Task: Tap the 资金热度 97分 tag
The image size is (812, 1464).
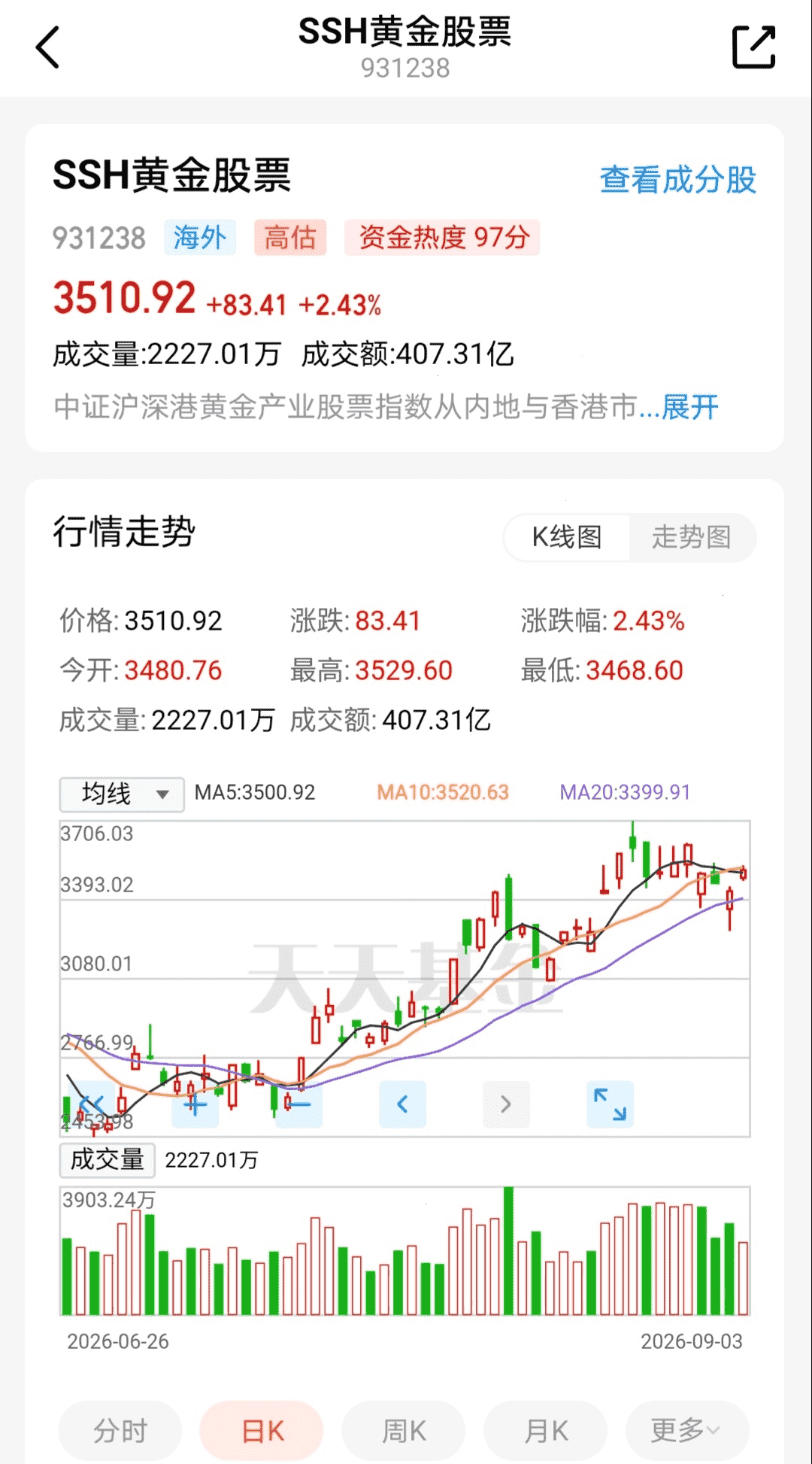Action: coord(443,238)
